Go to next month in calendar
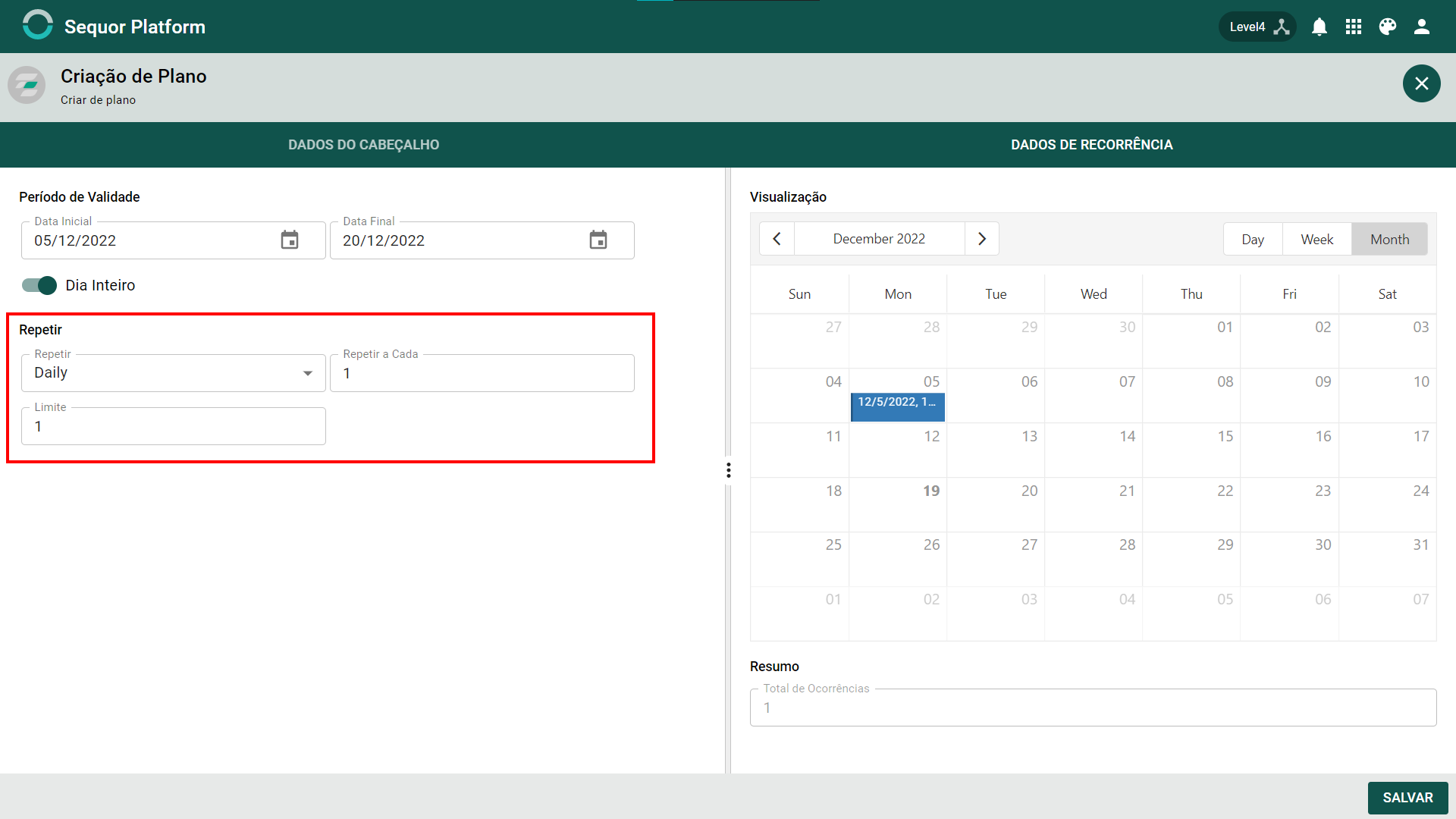 point(982,239)
